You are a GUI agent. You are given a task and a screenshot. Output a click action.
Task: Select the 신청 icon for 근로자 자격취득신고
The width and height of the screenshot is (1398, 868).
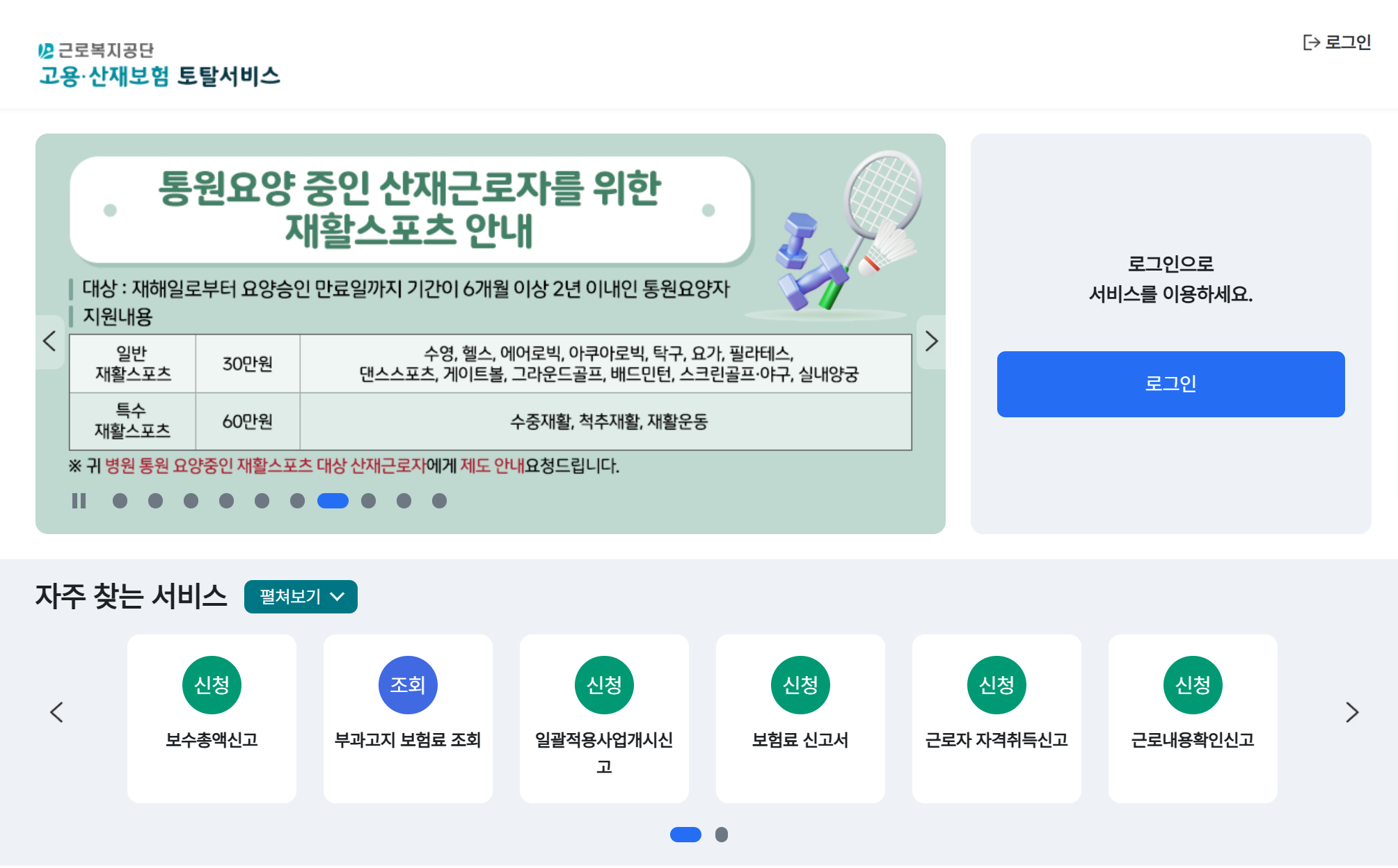tap(996, 684)
